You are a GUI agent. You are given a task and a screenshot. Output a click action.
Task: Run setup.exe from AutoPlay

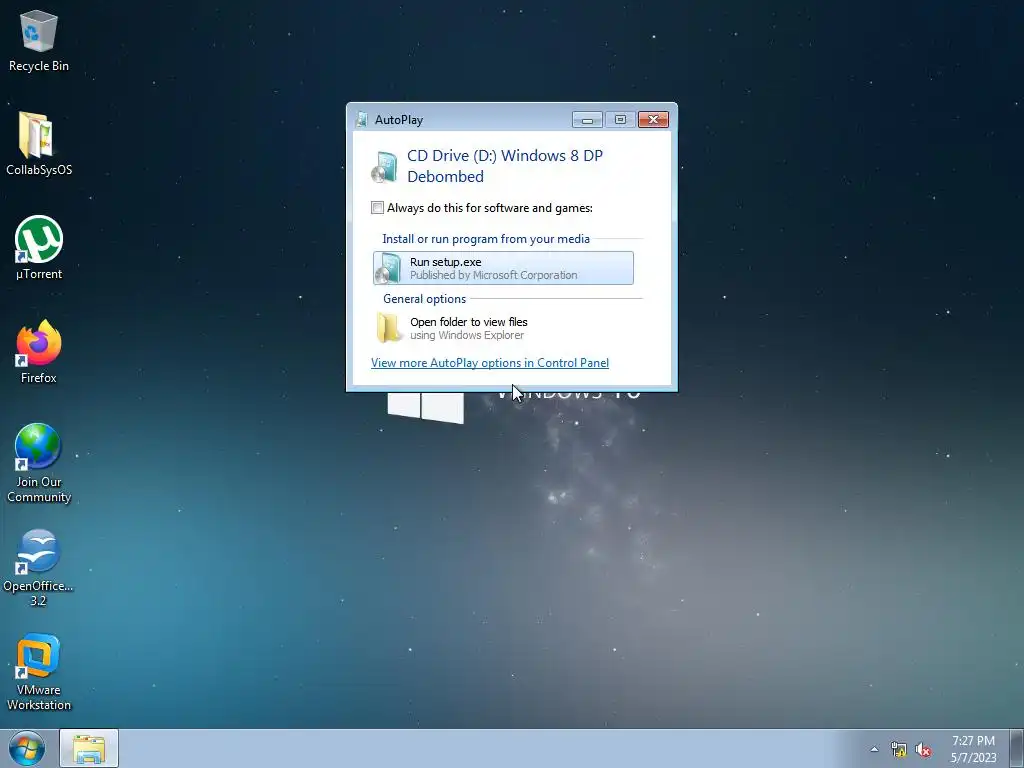point(503,268)
